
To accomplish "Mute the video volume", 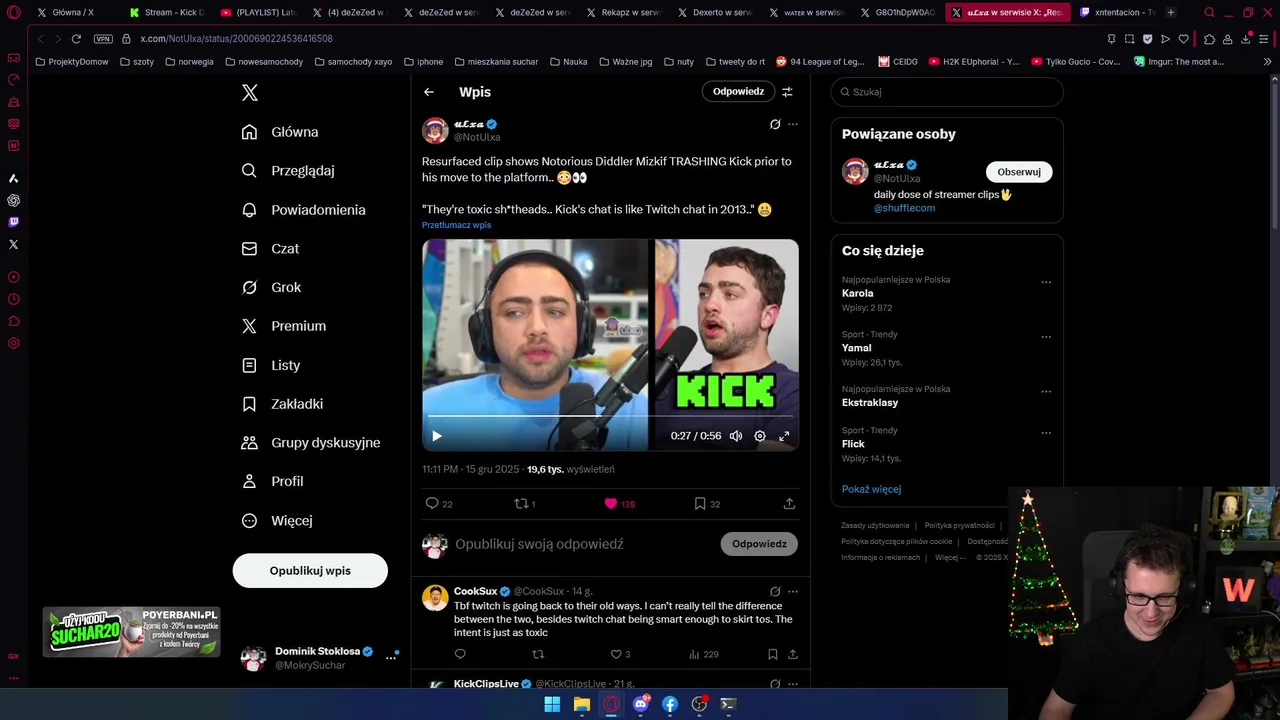I will [x=736, y=436].
